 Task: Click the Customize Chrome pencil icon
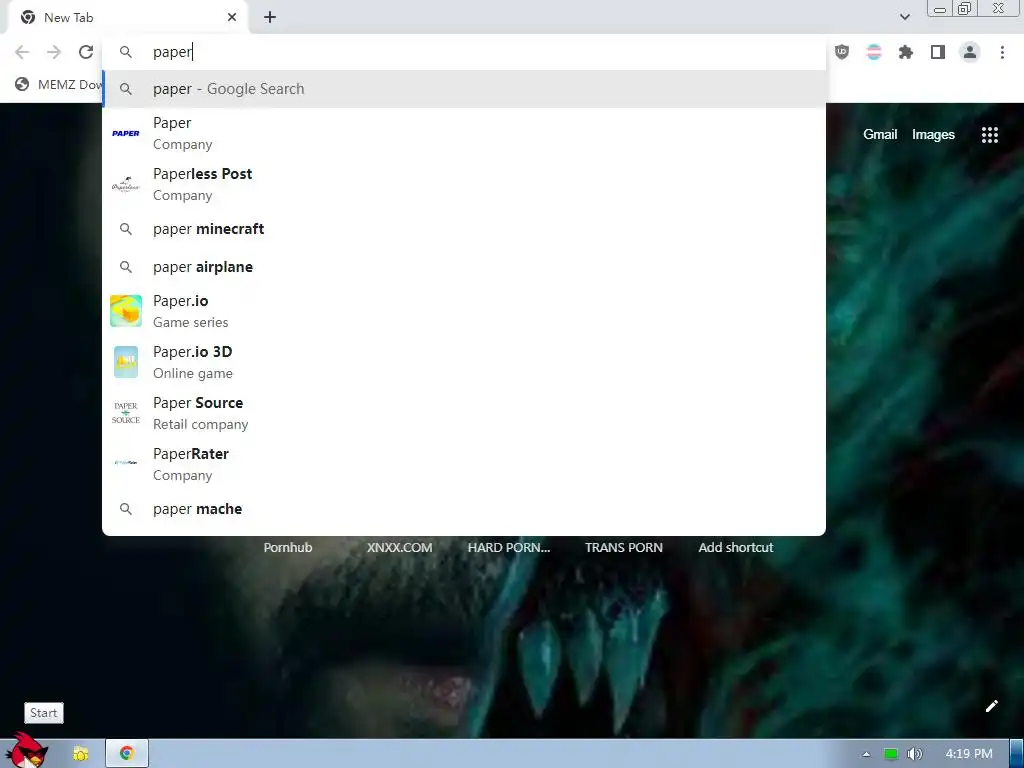[x=991, y=706]
